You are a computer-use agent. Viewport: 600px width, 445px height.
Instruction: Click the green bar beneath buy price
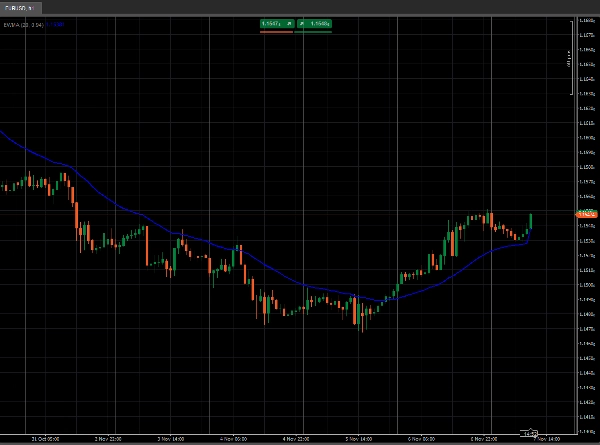[x=314, y=32]
